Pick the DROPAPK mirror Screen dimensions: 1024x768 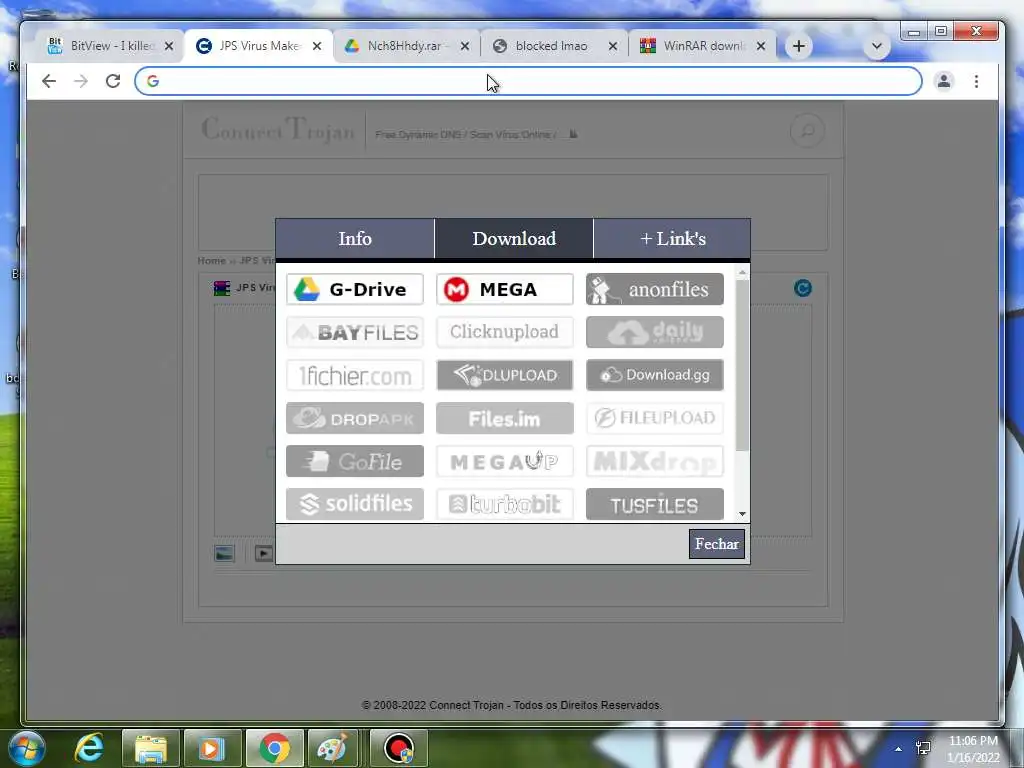click(355, 418)
